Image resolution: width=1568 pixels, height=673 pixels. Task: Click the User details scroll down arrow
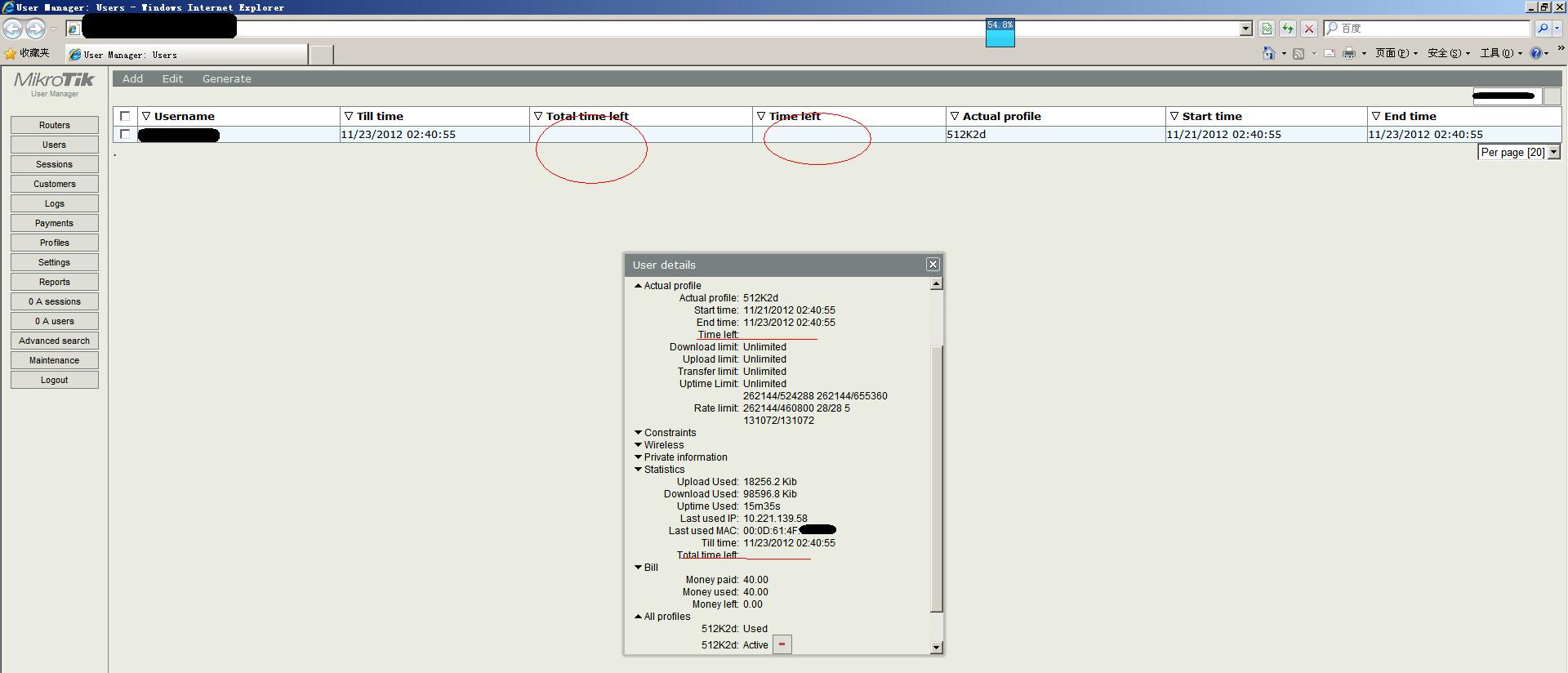coord(937,648)
